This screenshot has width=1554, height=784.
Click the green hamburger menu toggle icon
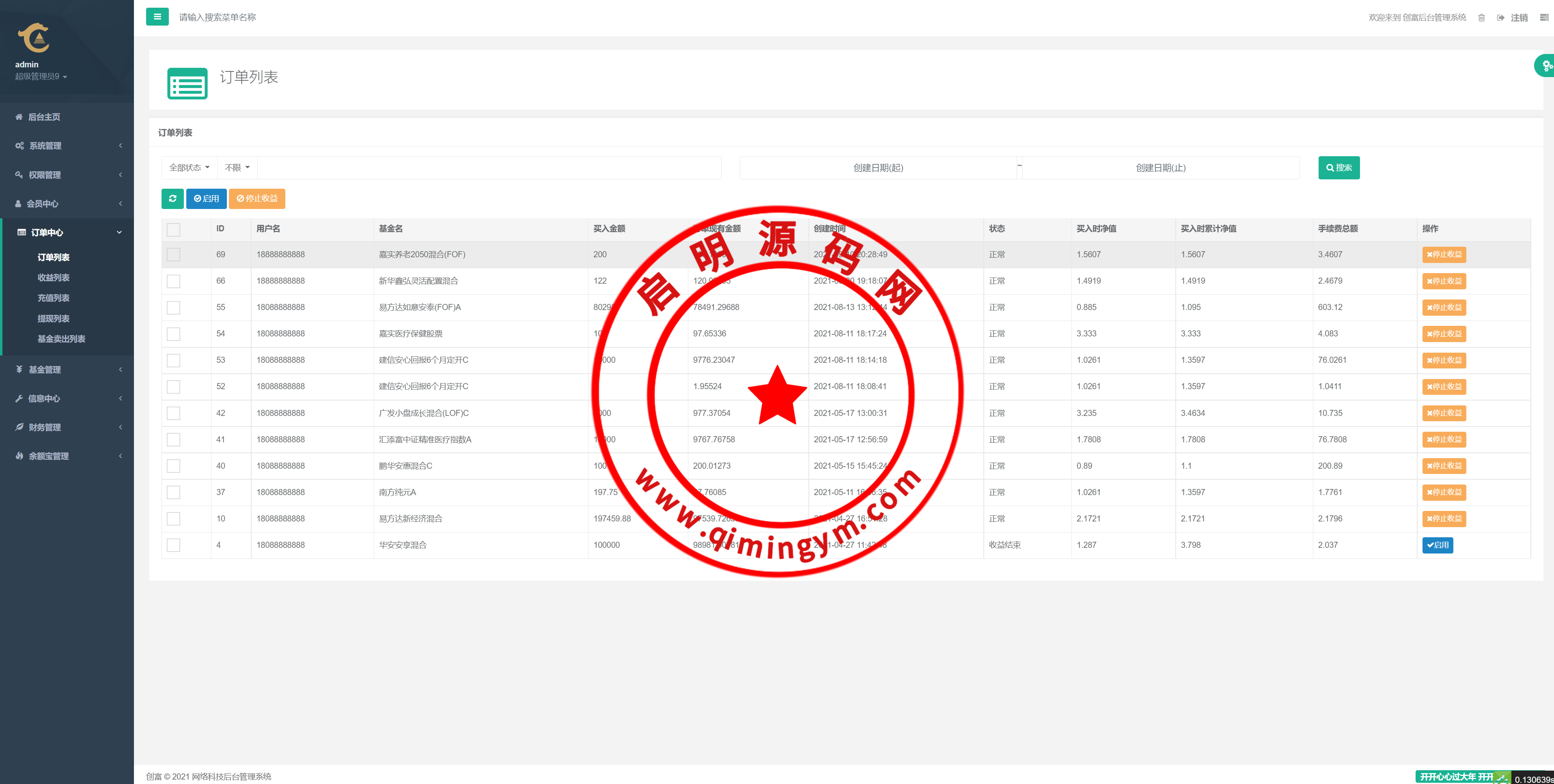click(157, 17)
